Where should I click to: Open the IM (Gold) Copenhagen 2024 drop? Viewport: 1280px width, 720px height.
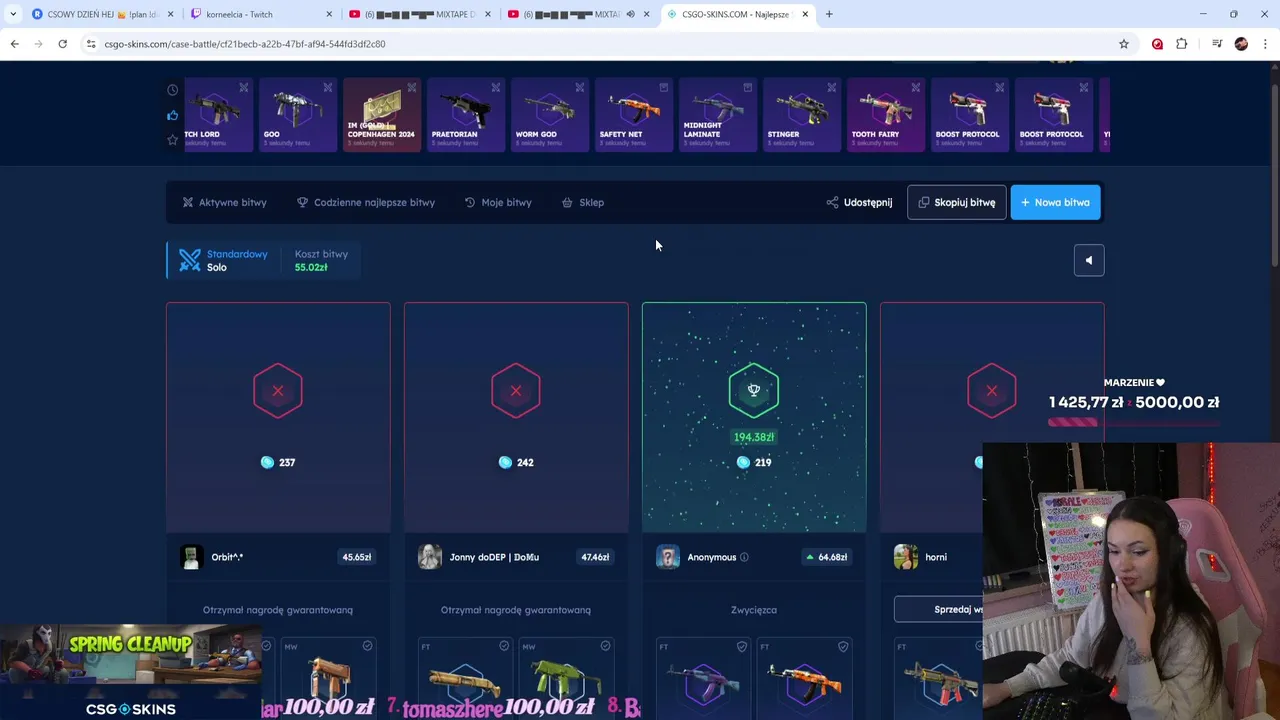382,115
